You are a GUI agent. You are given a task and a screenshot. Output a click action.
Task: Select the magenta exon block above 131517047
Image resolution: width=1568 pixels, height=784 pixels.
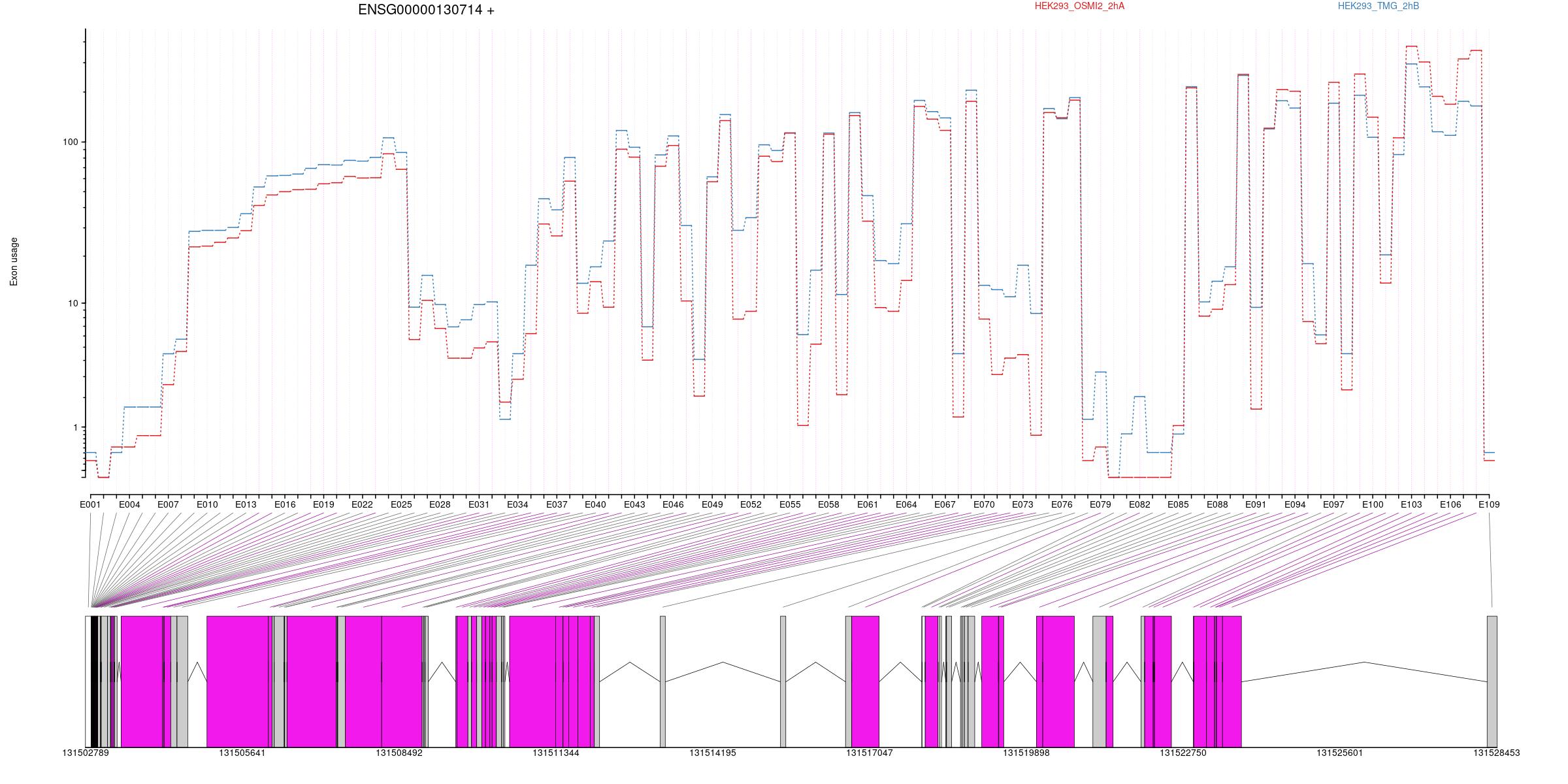point(865,681)
